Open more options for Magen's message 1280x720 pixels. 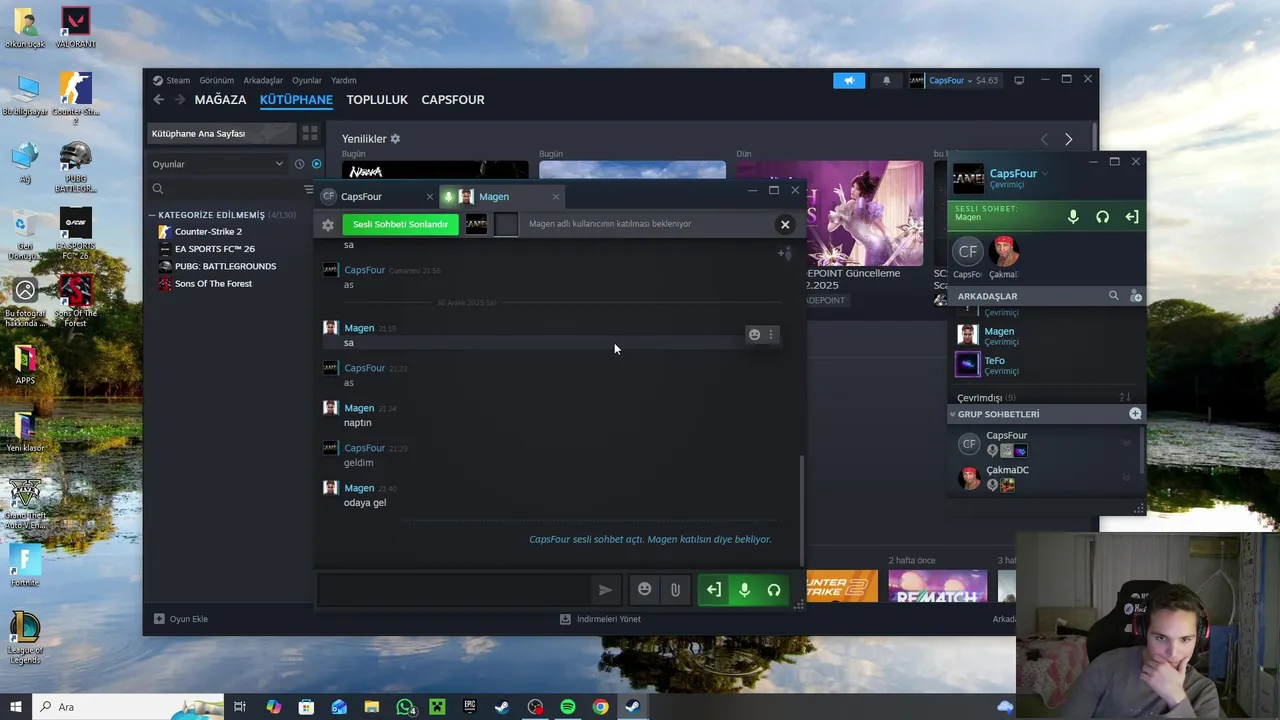click(770, 335)
